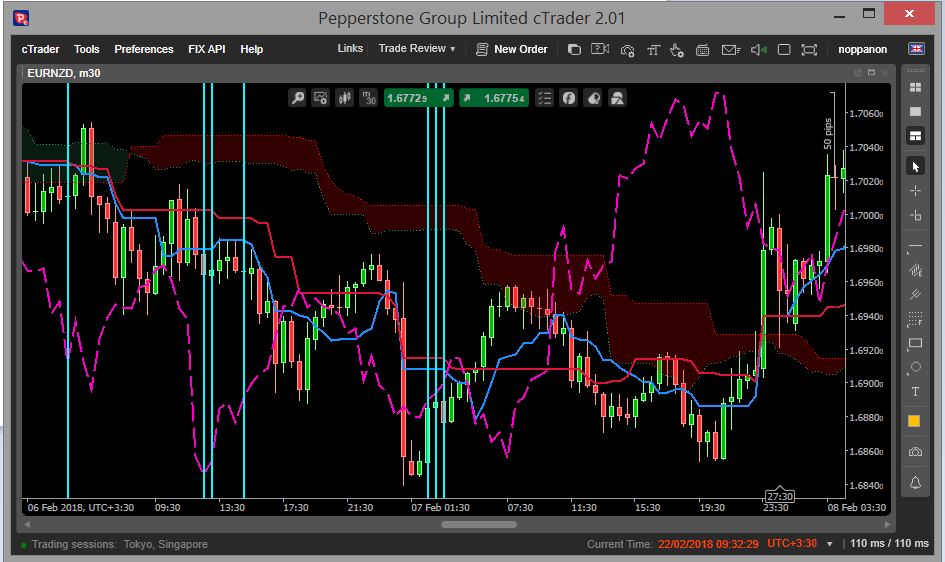This screenshot has height=562, width=945.
Task: Maximize the EURNZD chart panel
Action: [871, 72]
